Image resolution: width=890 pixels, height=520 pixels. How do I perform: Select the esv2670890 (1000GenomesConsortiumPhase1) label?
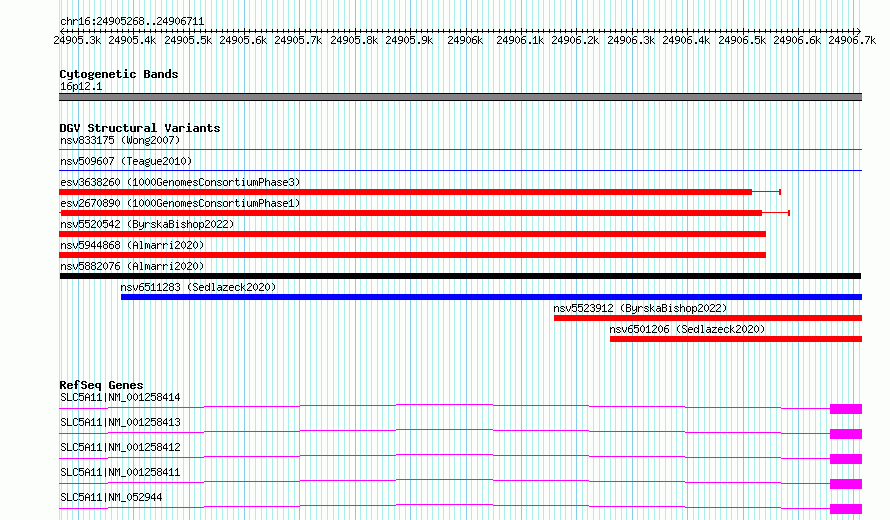(180, 203)
